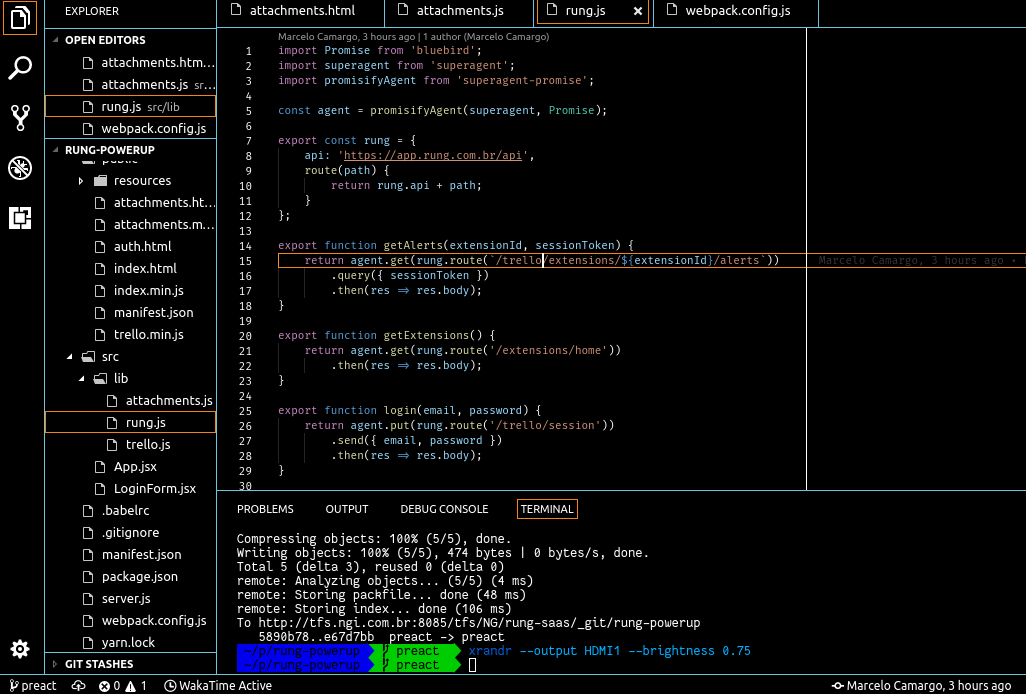The image size is (1026, 694).
Task: Follow the https://app.rung.com.br/api link
Action: 433,156
